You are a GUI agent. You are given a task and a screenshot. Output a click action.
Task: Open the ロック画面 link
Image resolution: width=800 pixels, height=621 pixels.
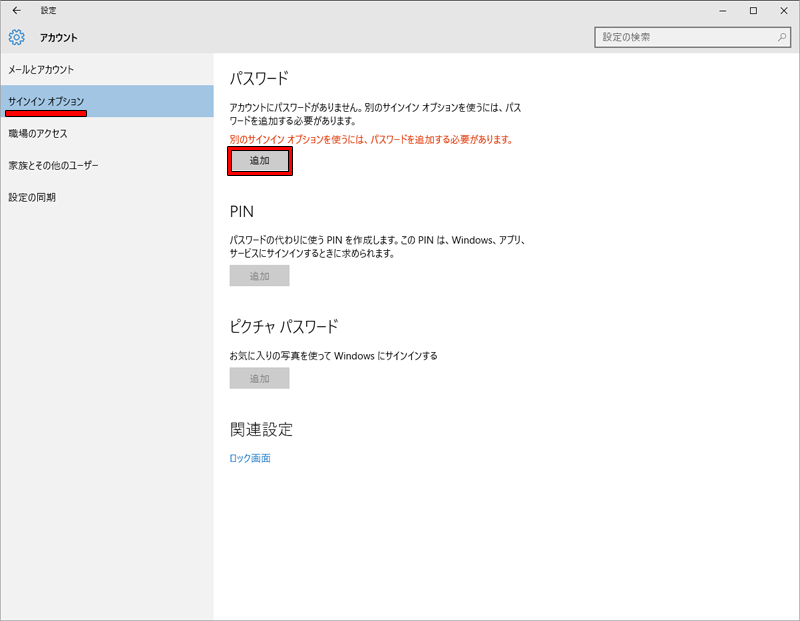tap(250, 458)
